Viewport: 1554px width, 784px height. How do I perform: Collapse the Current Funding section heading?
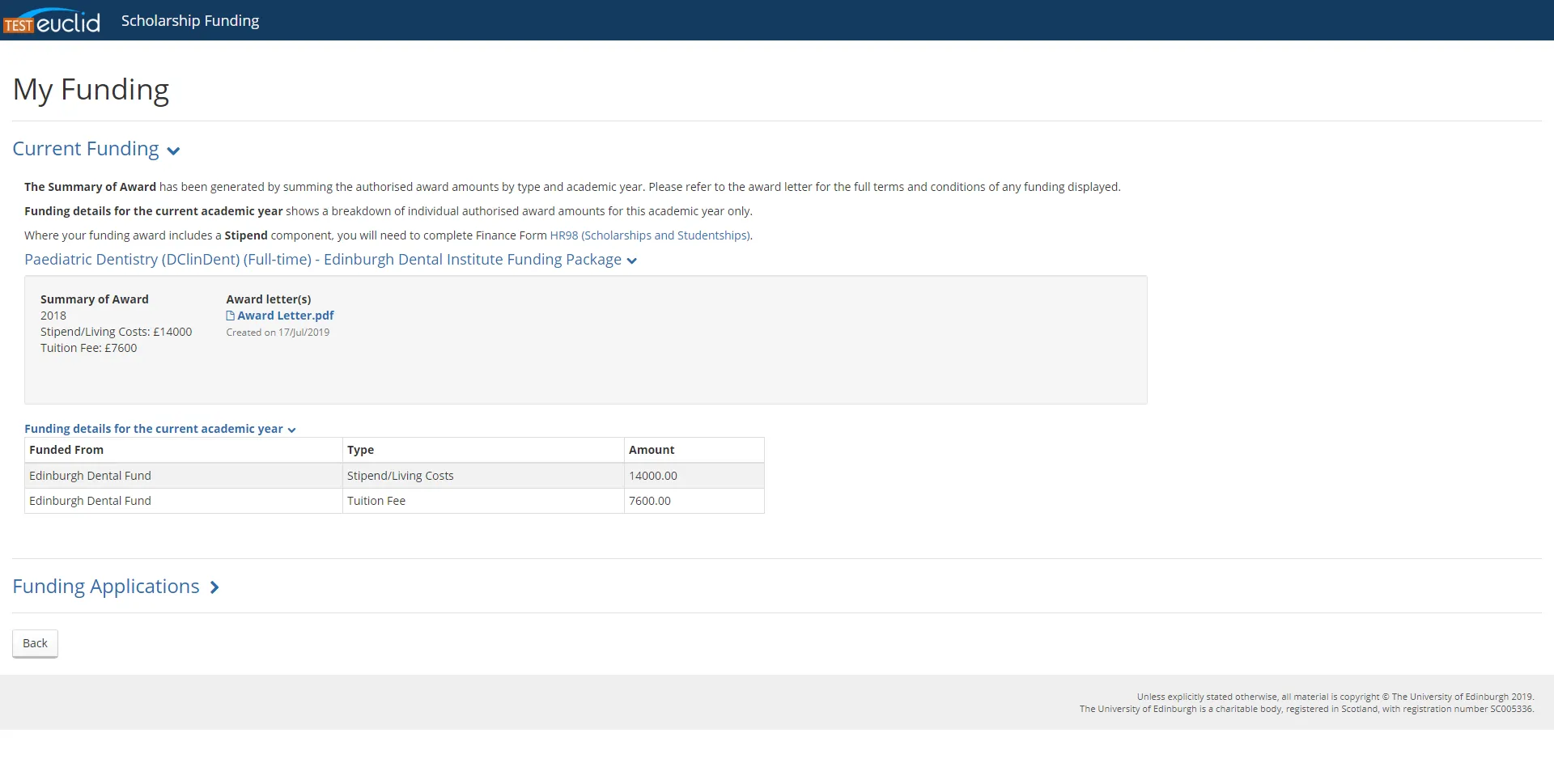tap(86, 150)
